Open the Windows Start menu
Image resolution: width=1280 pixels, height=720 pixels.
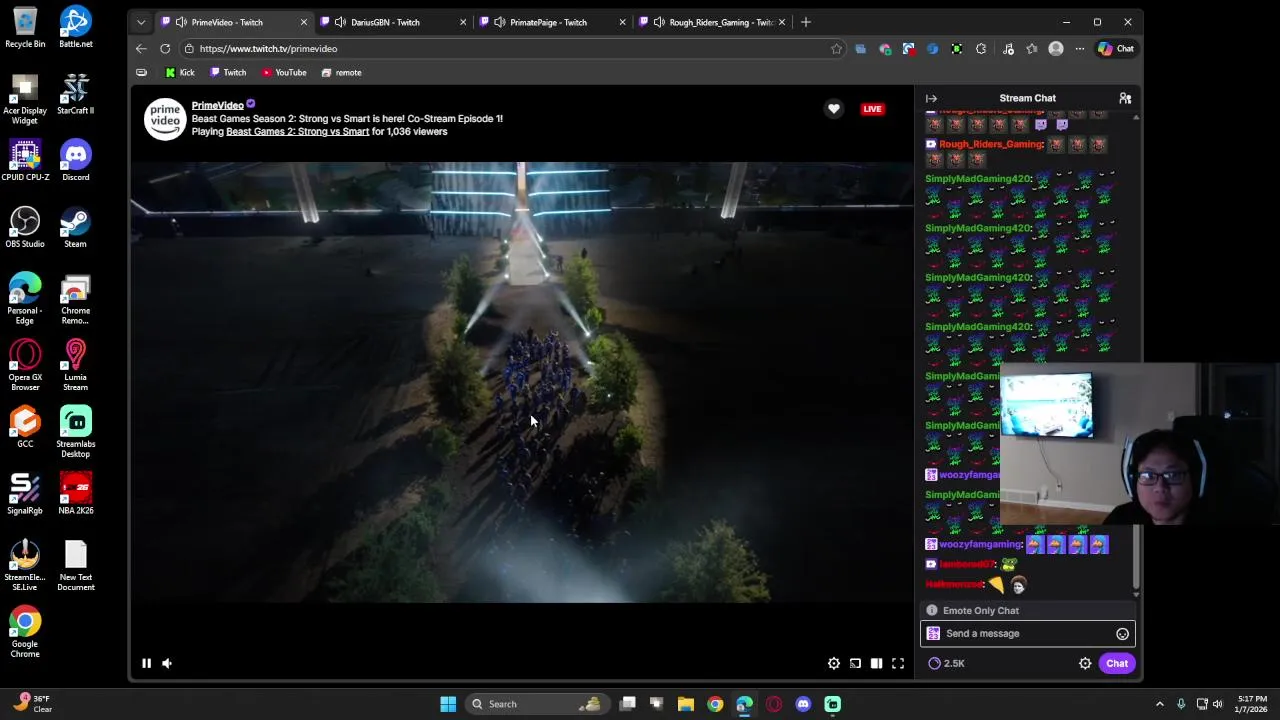(x=448, y=704)
